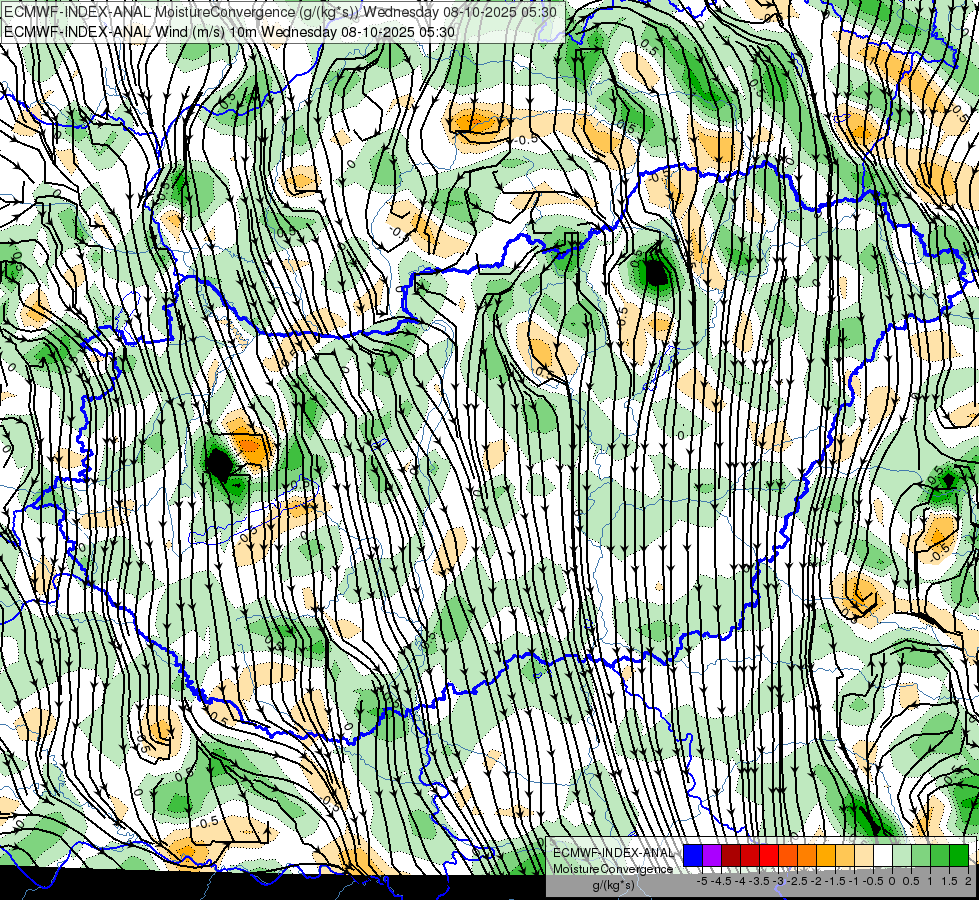Click the 2 legend tick value

point(968,881)
